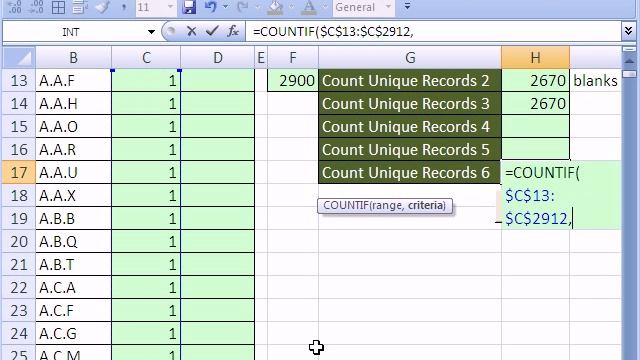Click the Count Unique Records 3 label
The height and width of the screenshot is (360, 640).
tap(410, 103)
